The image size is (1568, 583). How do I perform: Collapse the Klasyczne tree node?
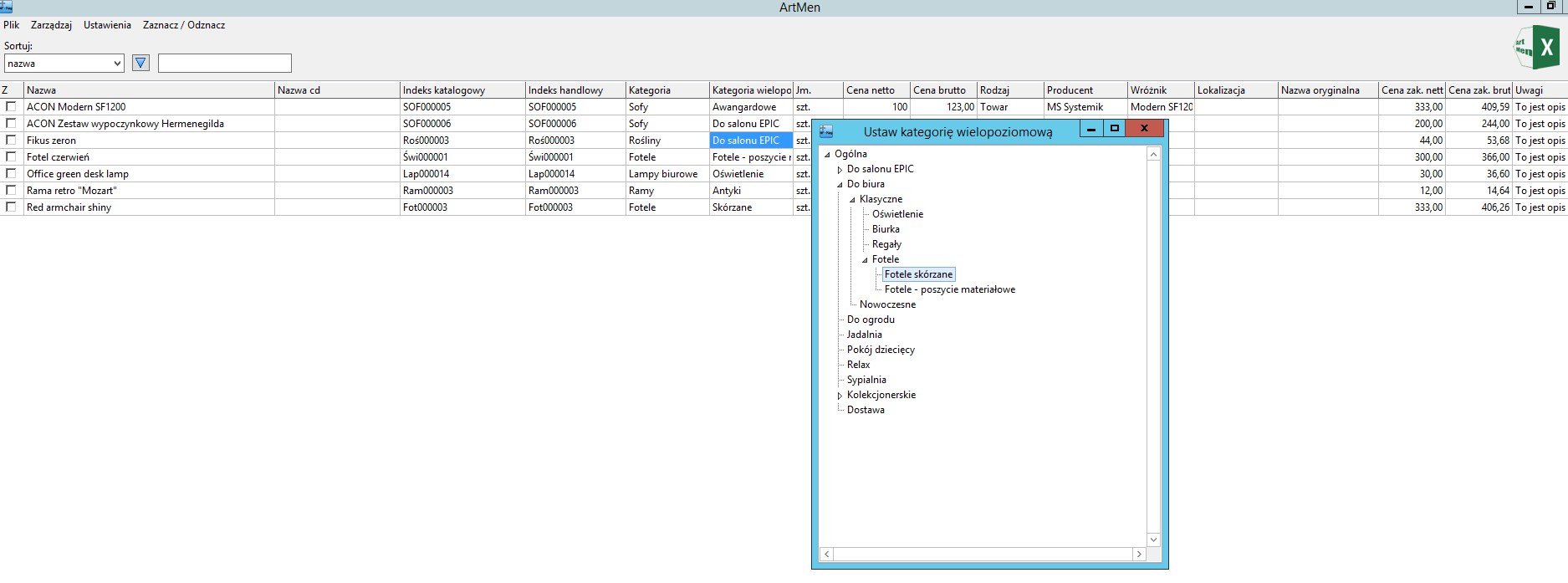click(x=852, y=199)
